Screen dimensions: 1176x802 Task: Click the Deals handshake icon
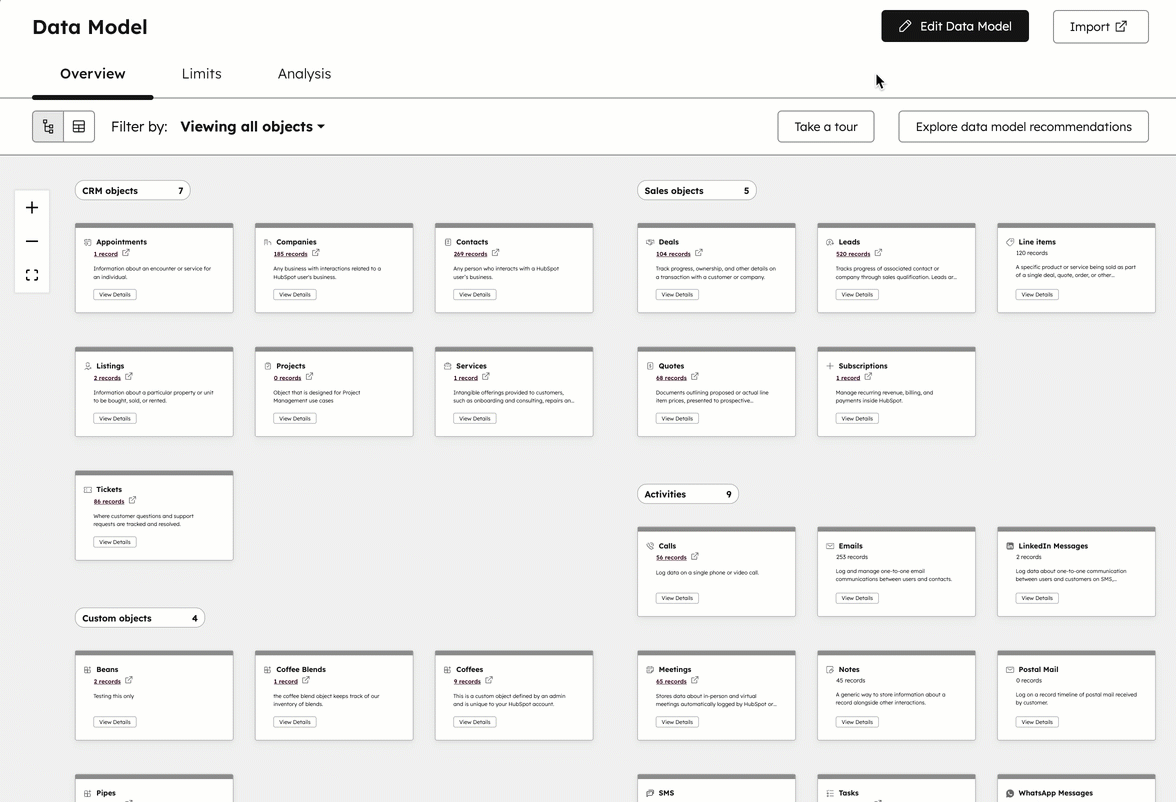click(x=649, y=241)
